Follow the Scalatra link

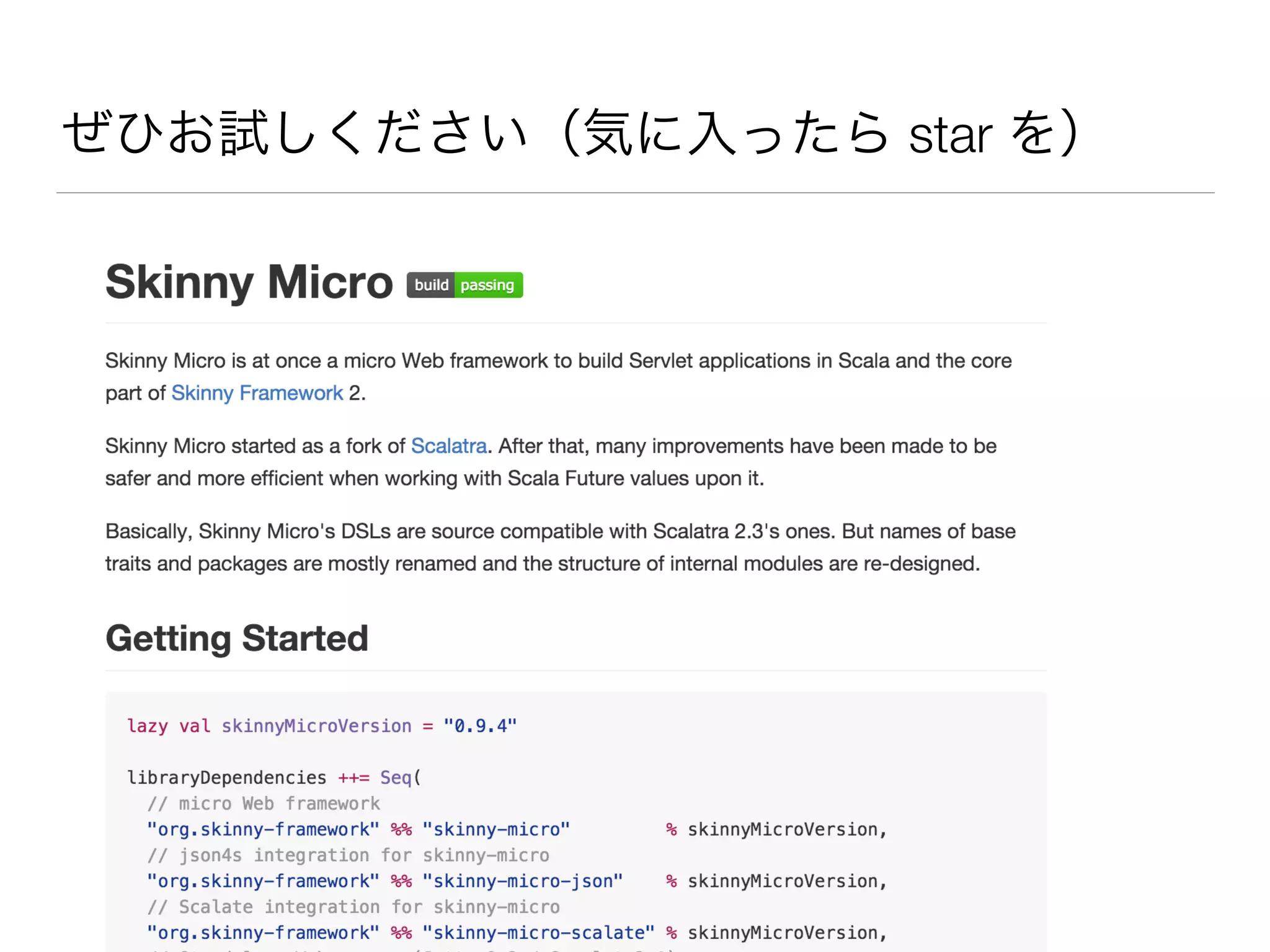pyautogui.click(x=449, y=446)
